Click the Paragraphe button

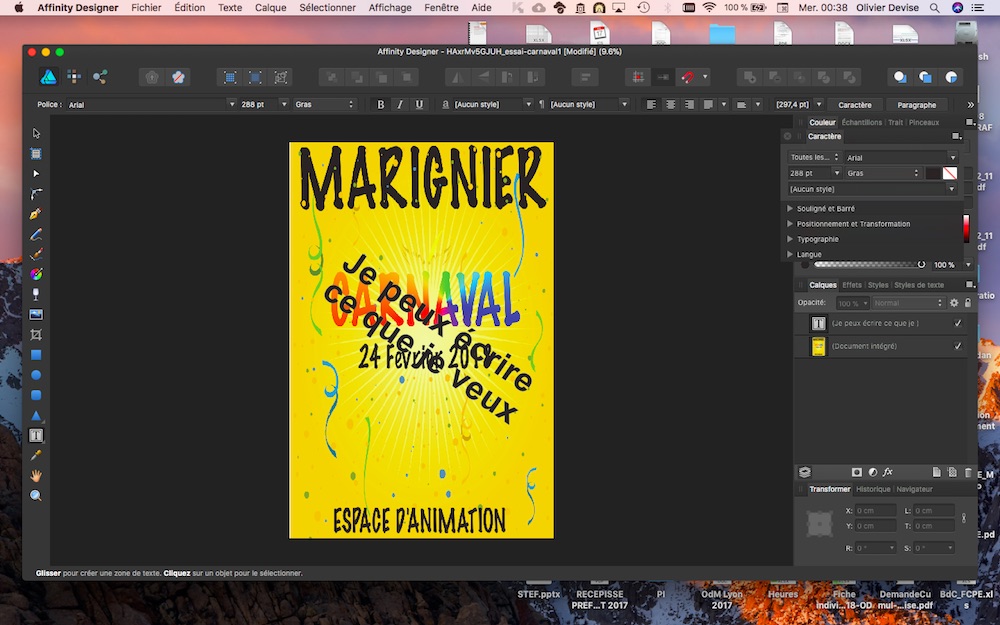916,105
